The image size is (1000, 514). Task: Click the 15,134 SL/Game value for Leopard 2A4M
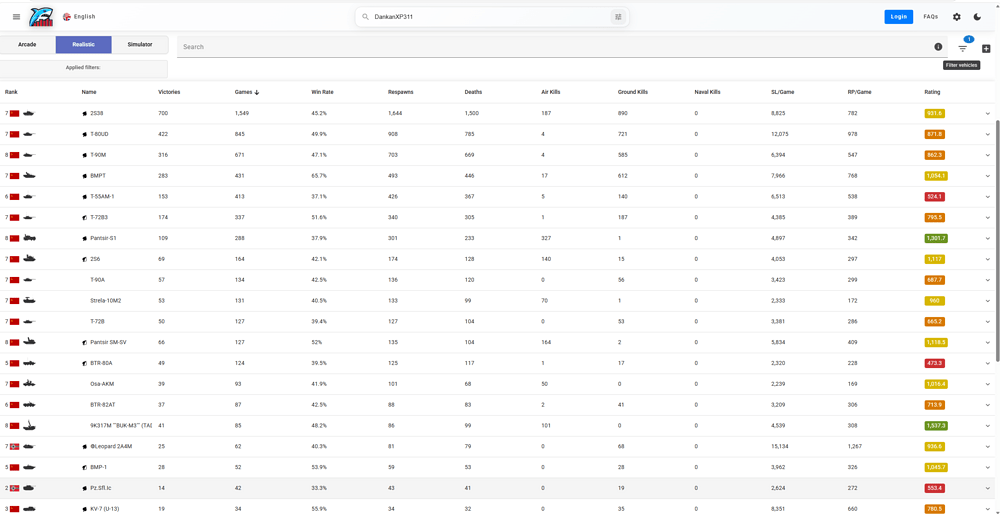[x=779, y=446]
